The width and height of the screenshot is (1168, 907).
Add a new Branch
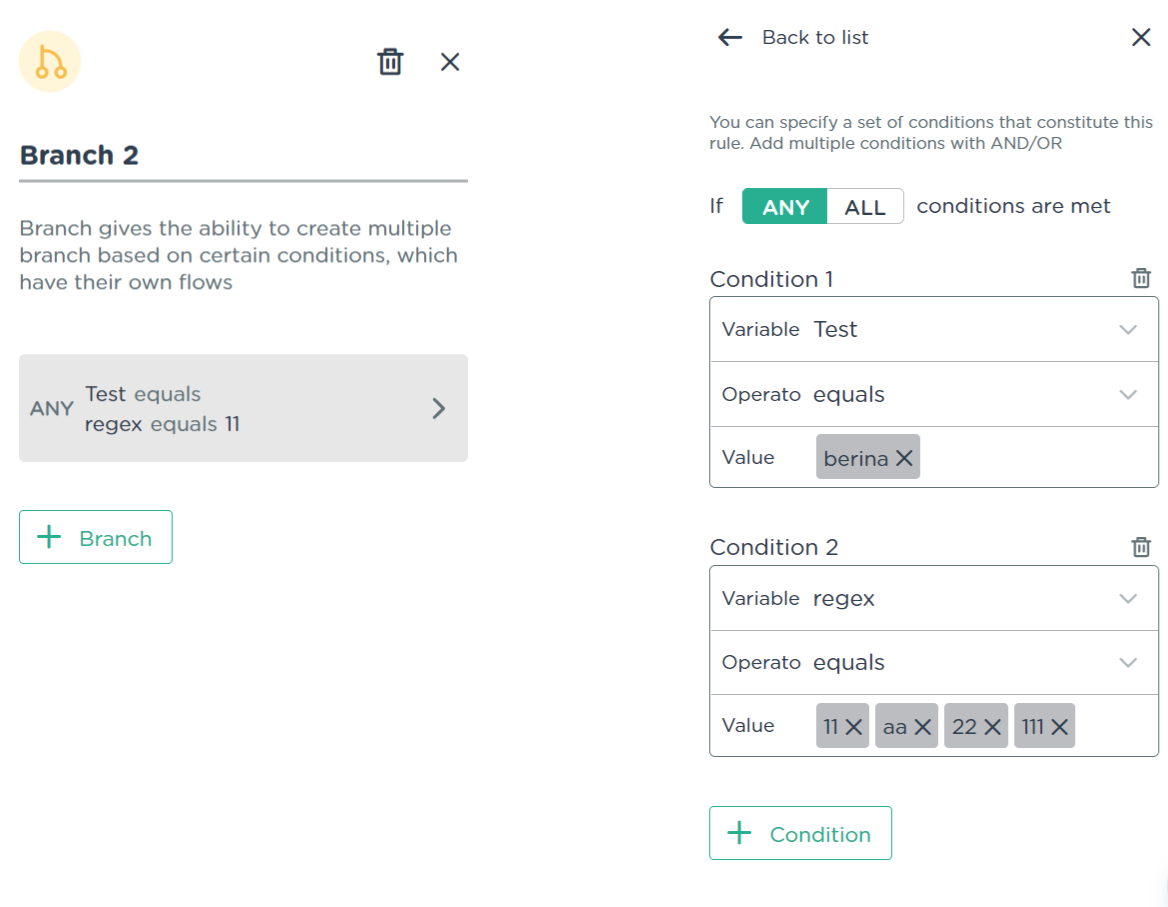pos(96,538)
